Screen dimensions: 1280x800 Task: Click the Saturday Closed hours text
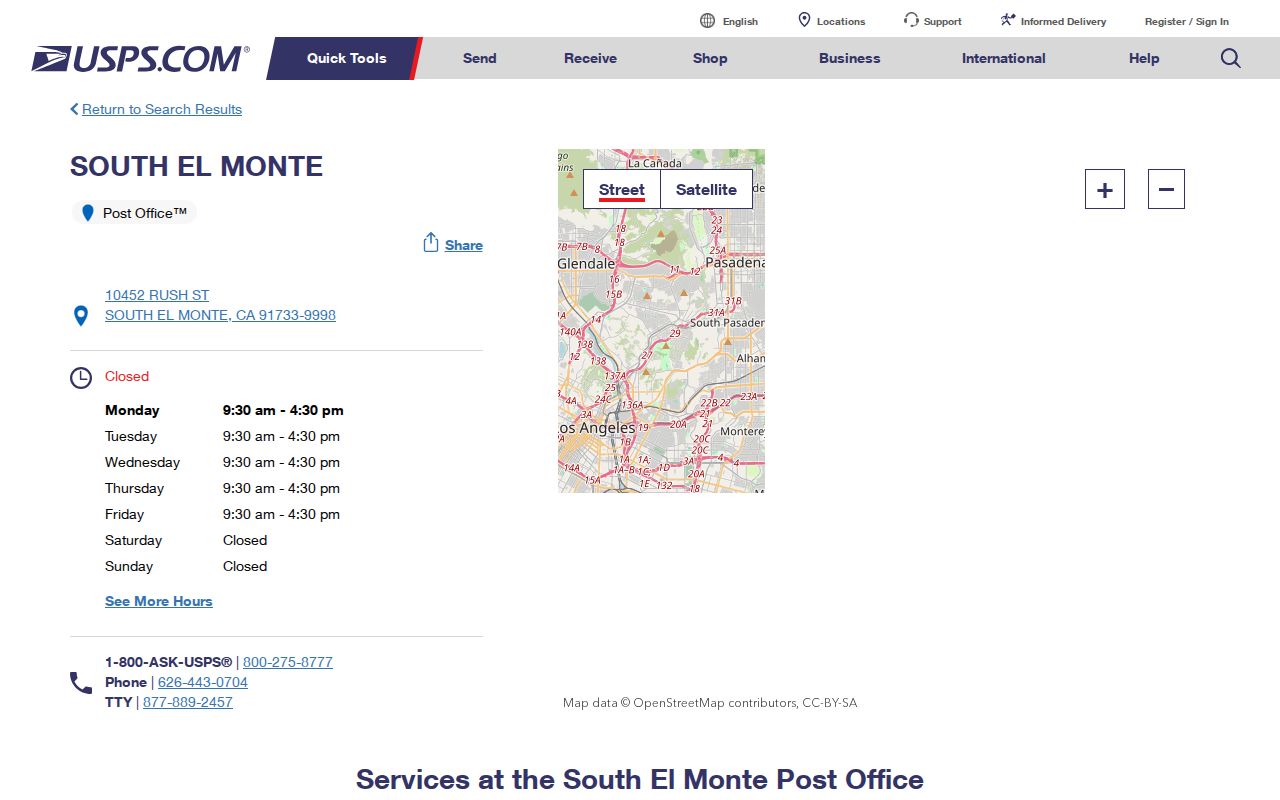(x=245, y=540)
